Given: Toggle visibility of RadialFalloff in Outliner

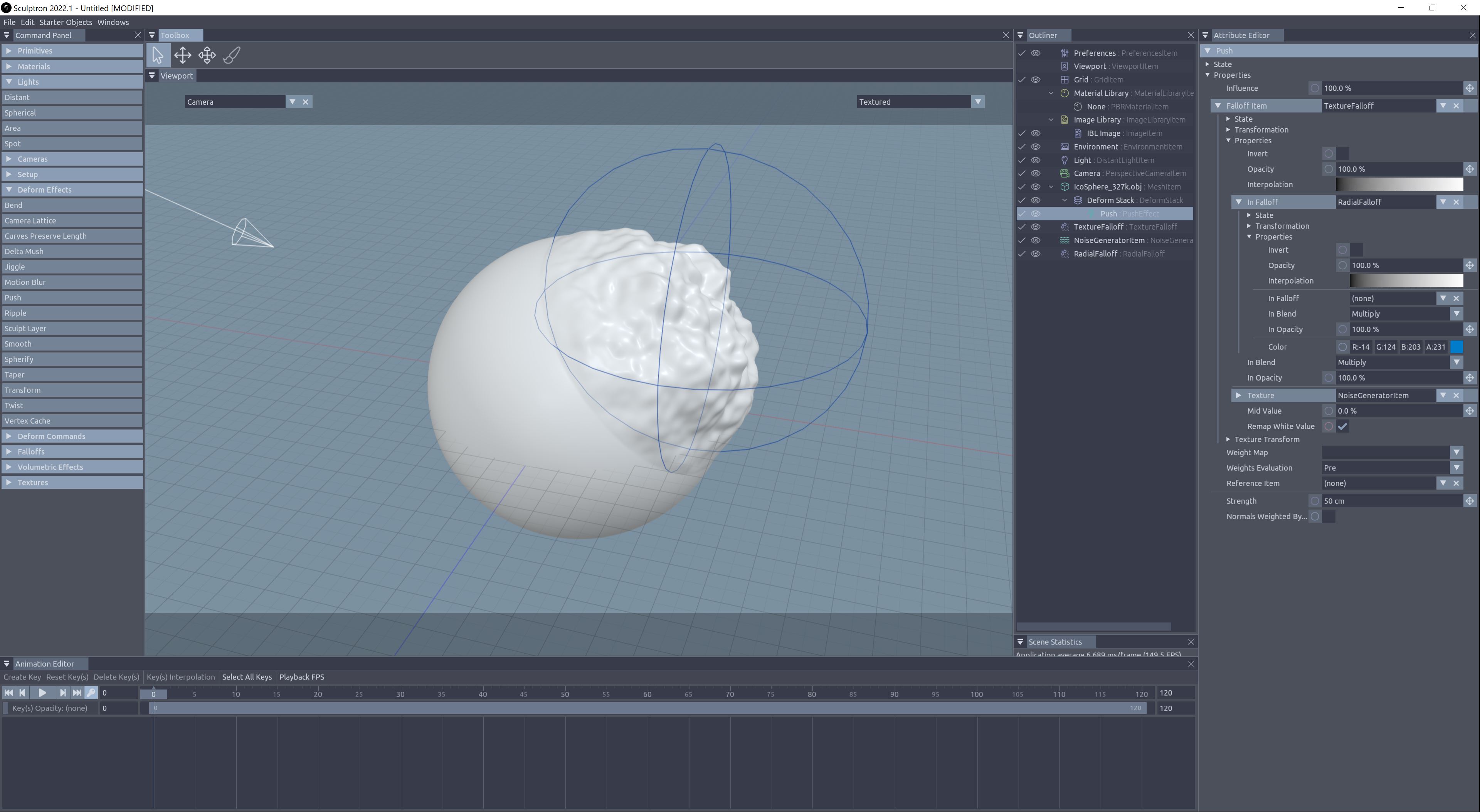Looking at the screenshot, I should (1035, 254).
